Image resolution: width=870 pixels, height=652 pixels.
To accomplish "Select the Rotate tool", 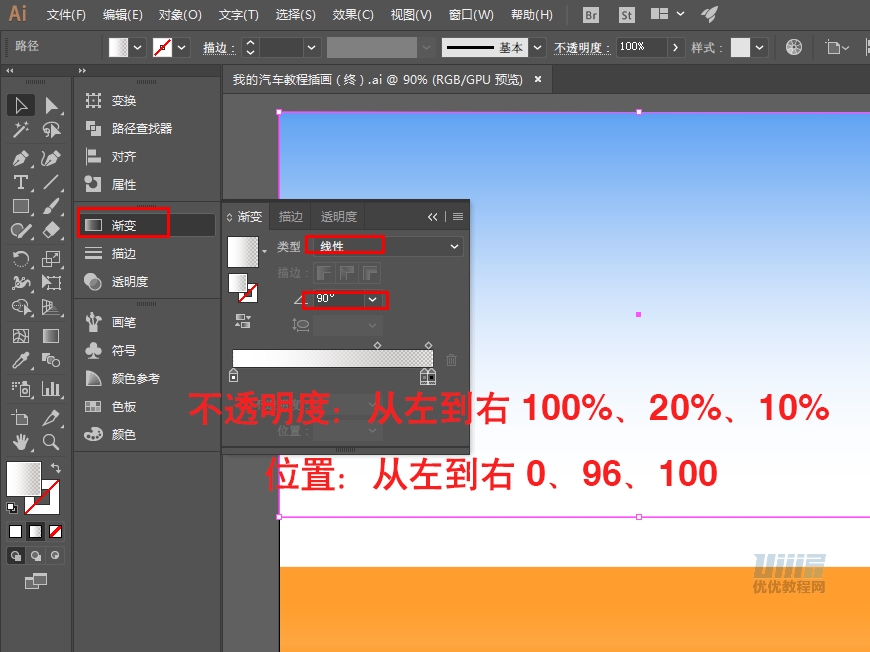I will pyautogui.click(x=21, y=259).
